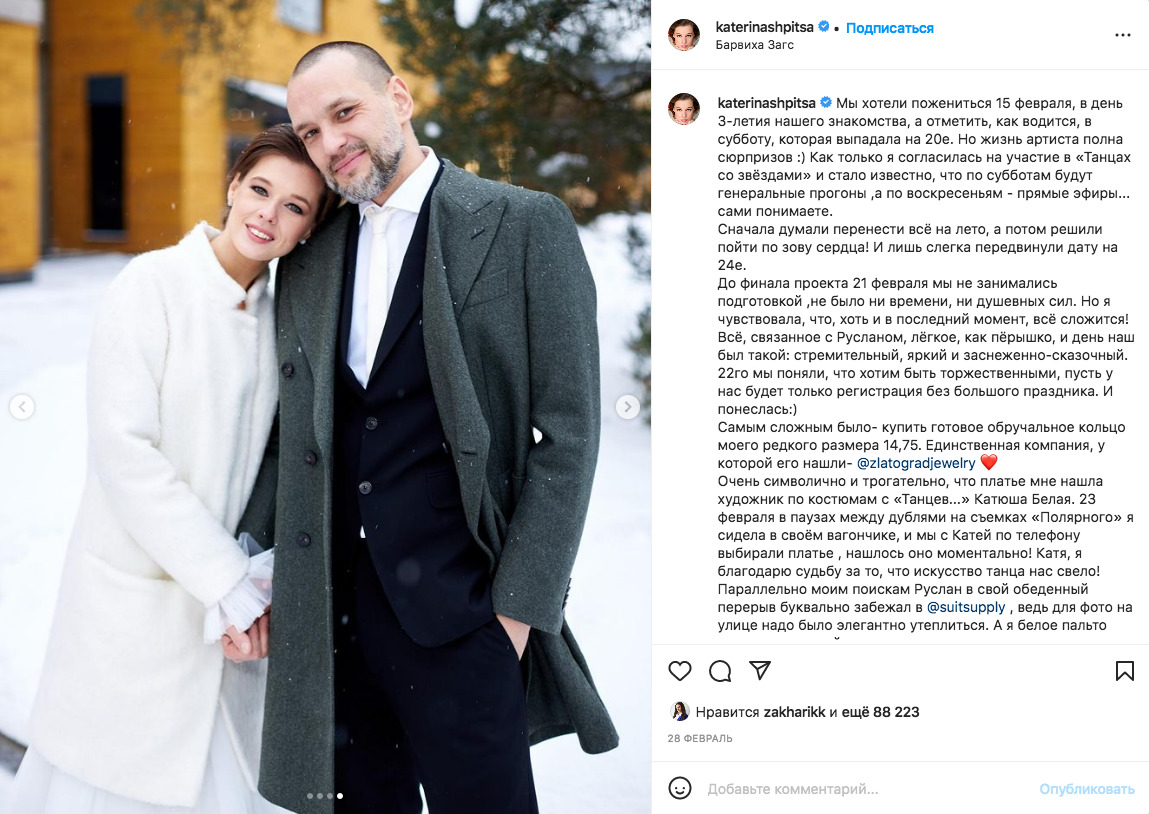Select the first carousel indicator dot

click(x=310, y=796)
